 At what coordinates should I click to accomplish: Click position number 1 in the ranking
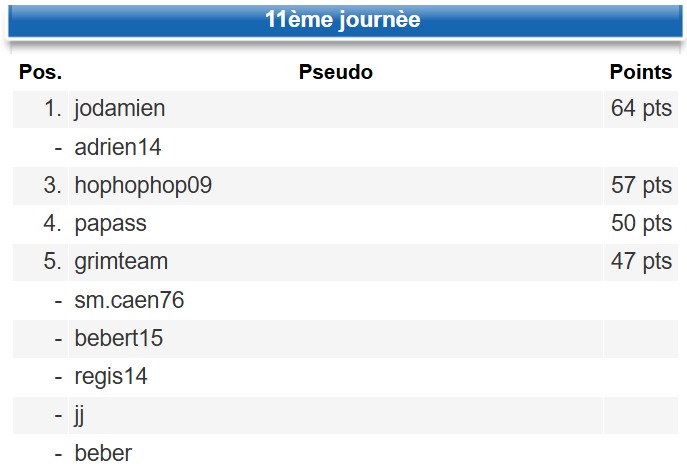coord(54,109)
